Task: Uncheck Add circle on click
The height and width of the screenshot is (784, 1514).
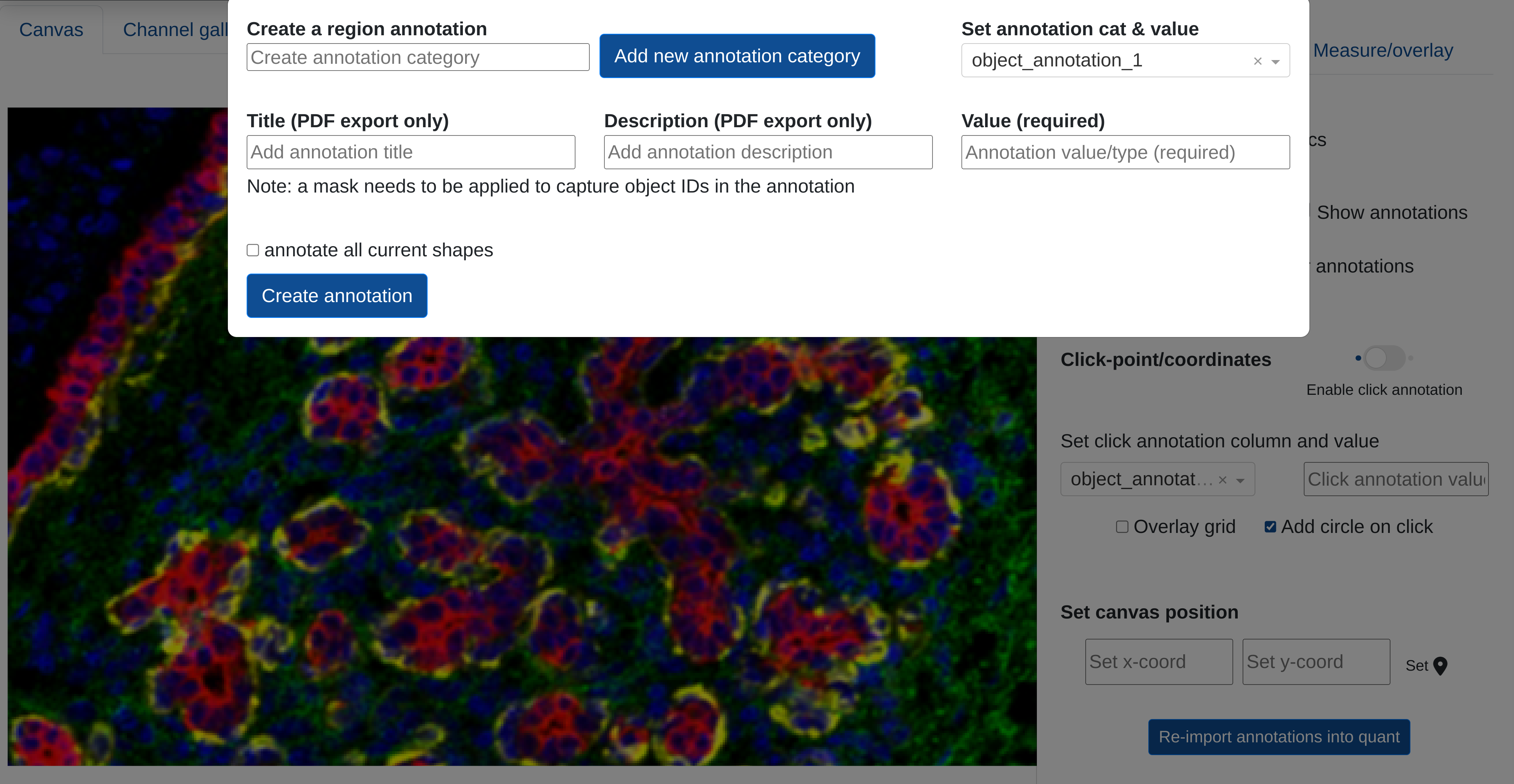Action: pyautogui.click(x=1270, y=527)
